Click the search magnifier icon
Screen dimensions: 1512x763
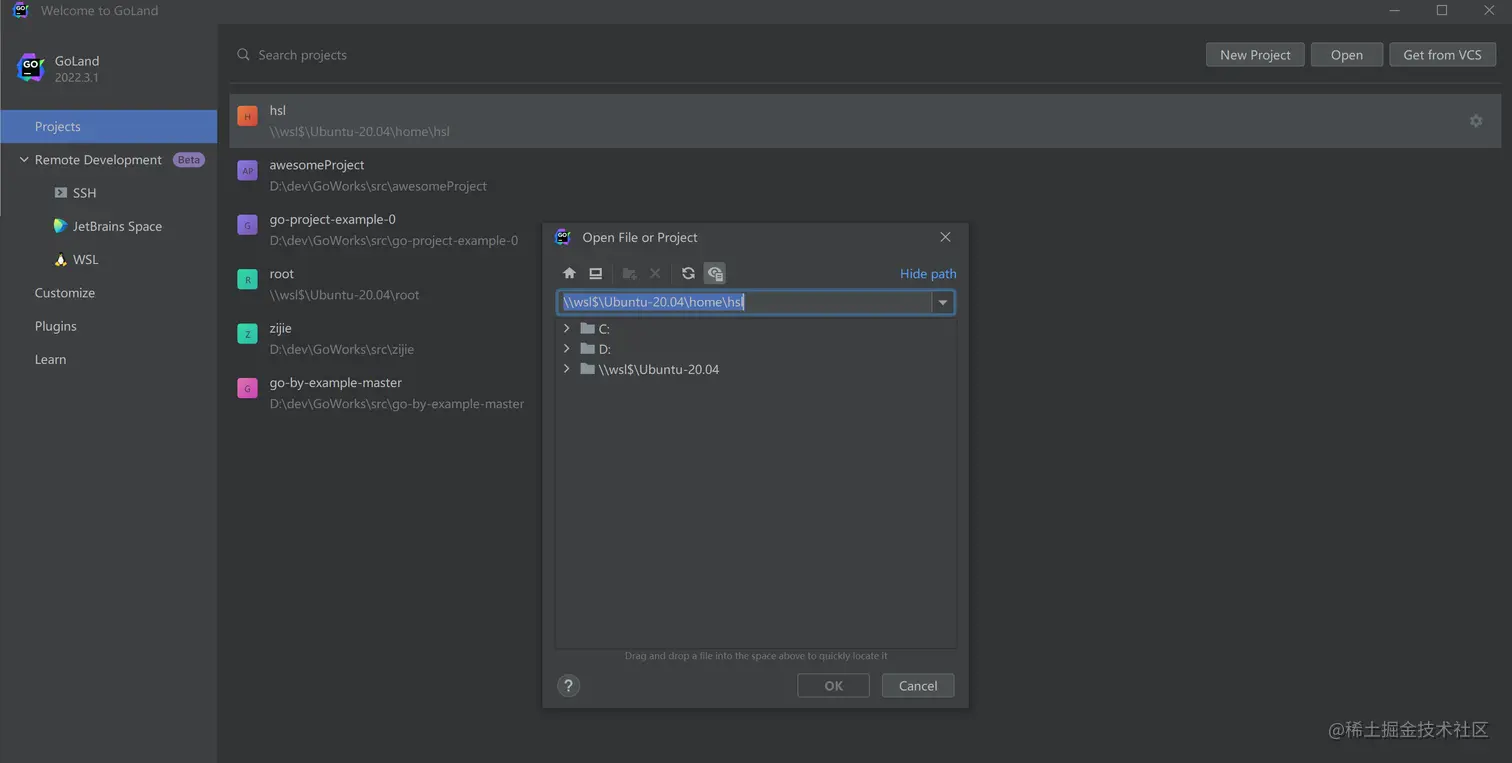pos(243,55)
